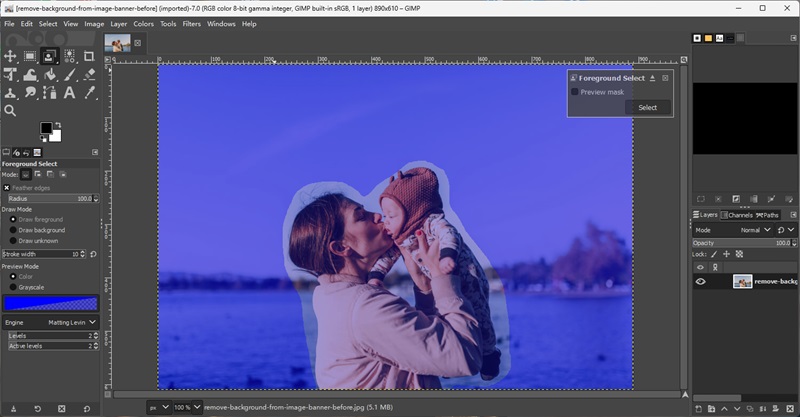Select Draw foreground mode
Screen dimensions: 800x417
[13, 219]
